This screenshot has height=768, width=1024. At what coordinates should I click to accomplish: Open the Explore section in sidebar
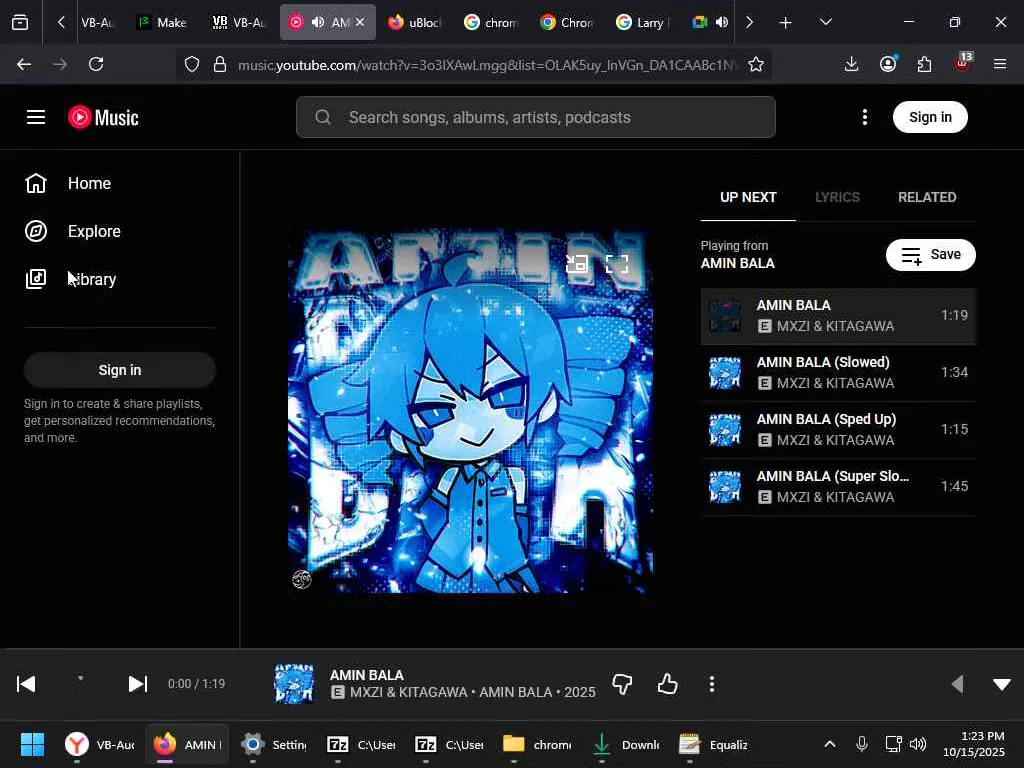click(120, 231)
